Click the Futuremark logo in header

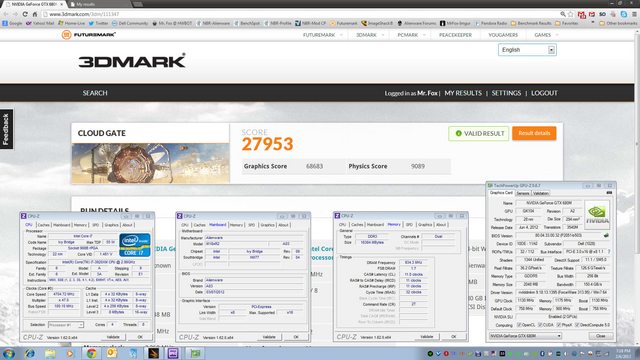click(x=89, y=35)
